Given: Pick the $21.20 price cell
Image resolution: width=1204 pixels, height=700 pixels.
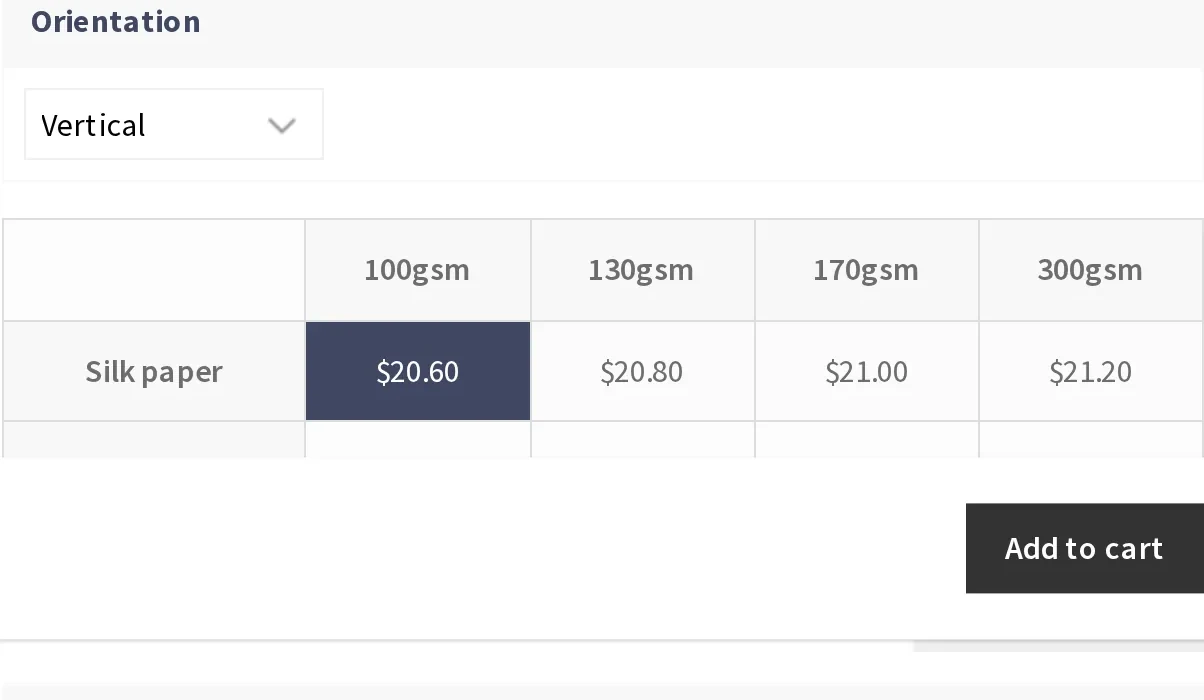Looking at the screenshot, I should coord(1090,371).
